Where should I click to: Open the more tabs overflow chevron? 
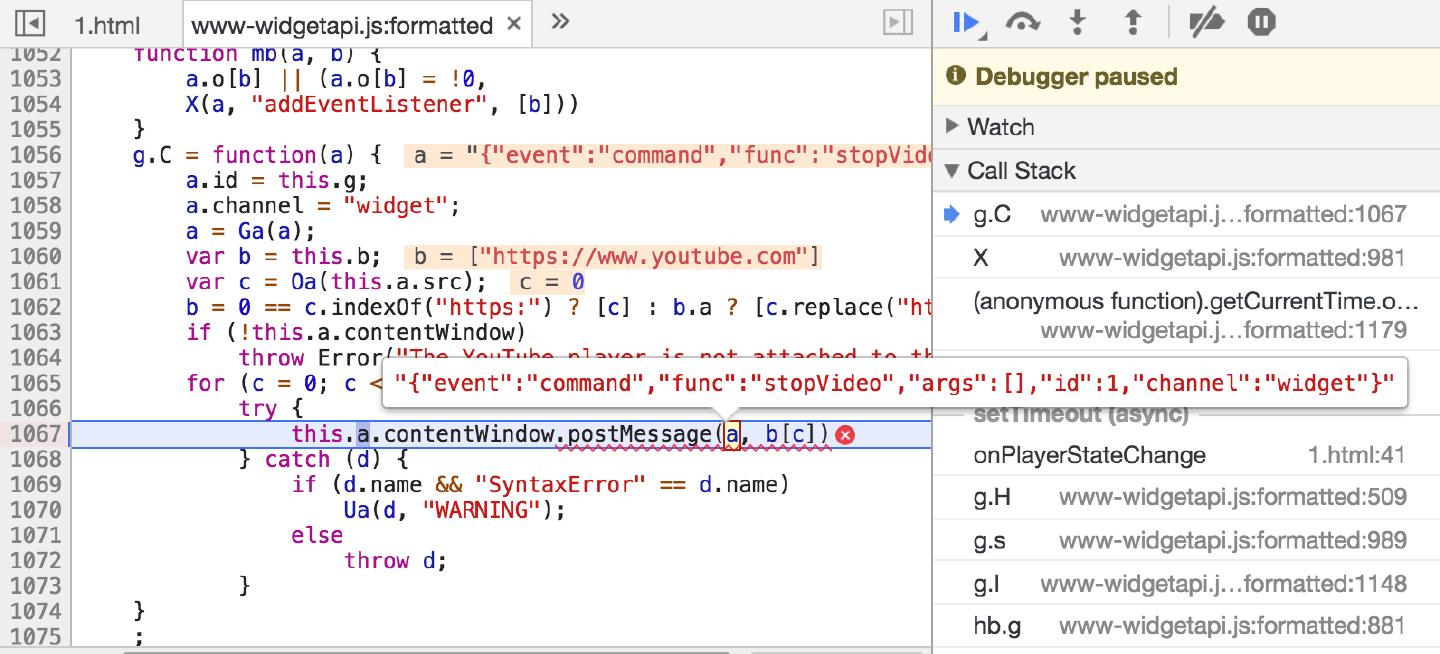point(560,22)
